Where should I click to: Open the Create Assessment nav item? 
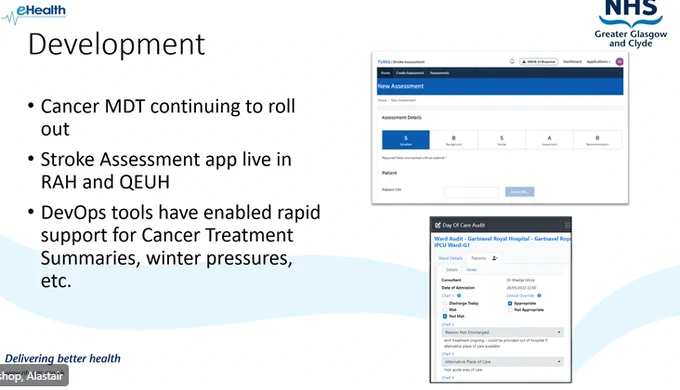click(x=409, y=73)
